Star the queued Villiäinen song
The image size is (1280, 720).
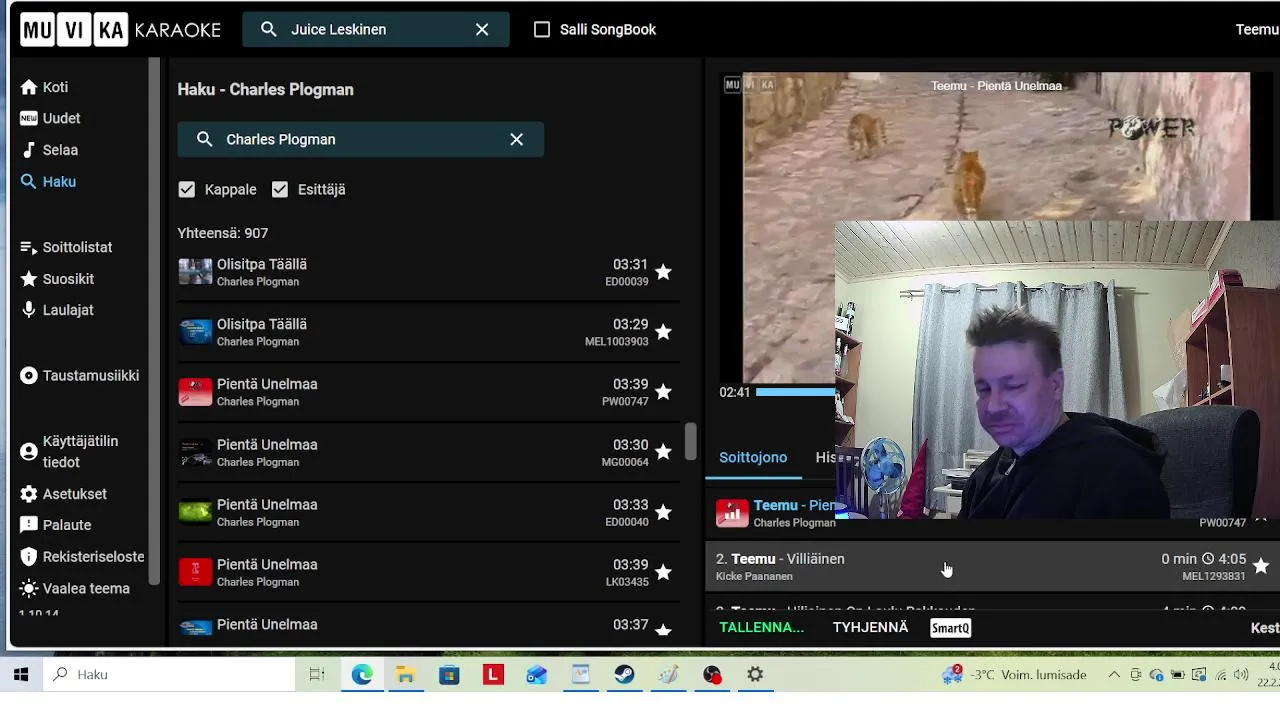tap(1261, 566)
